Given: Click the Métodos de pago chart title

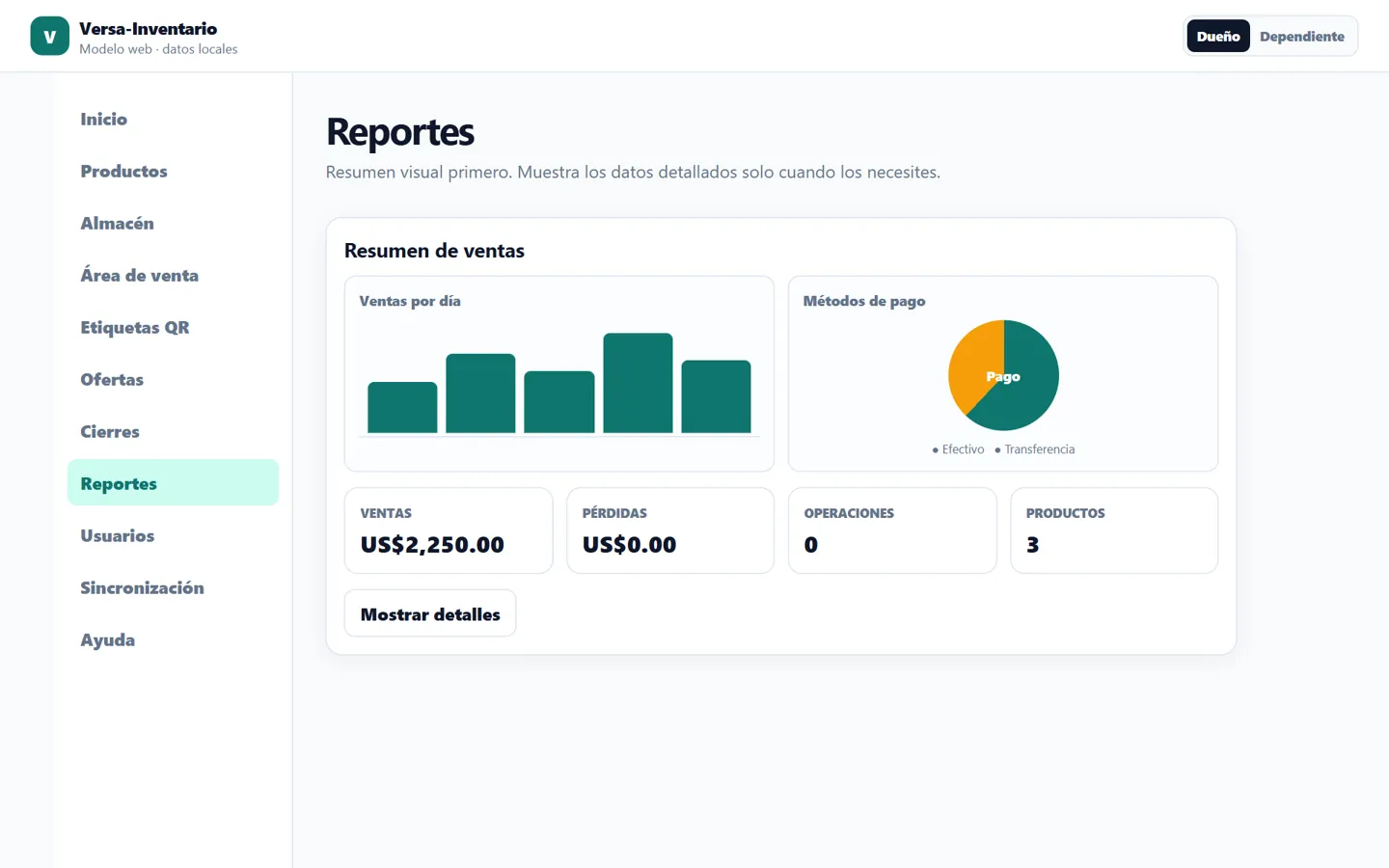Looking at the screenshot, I should coord(864,301).
